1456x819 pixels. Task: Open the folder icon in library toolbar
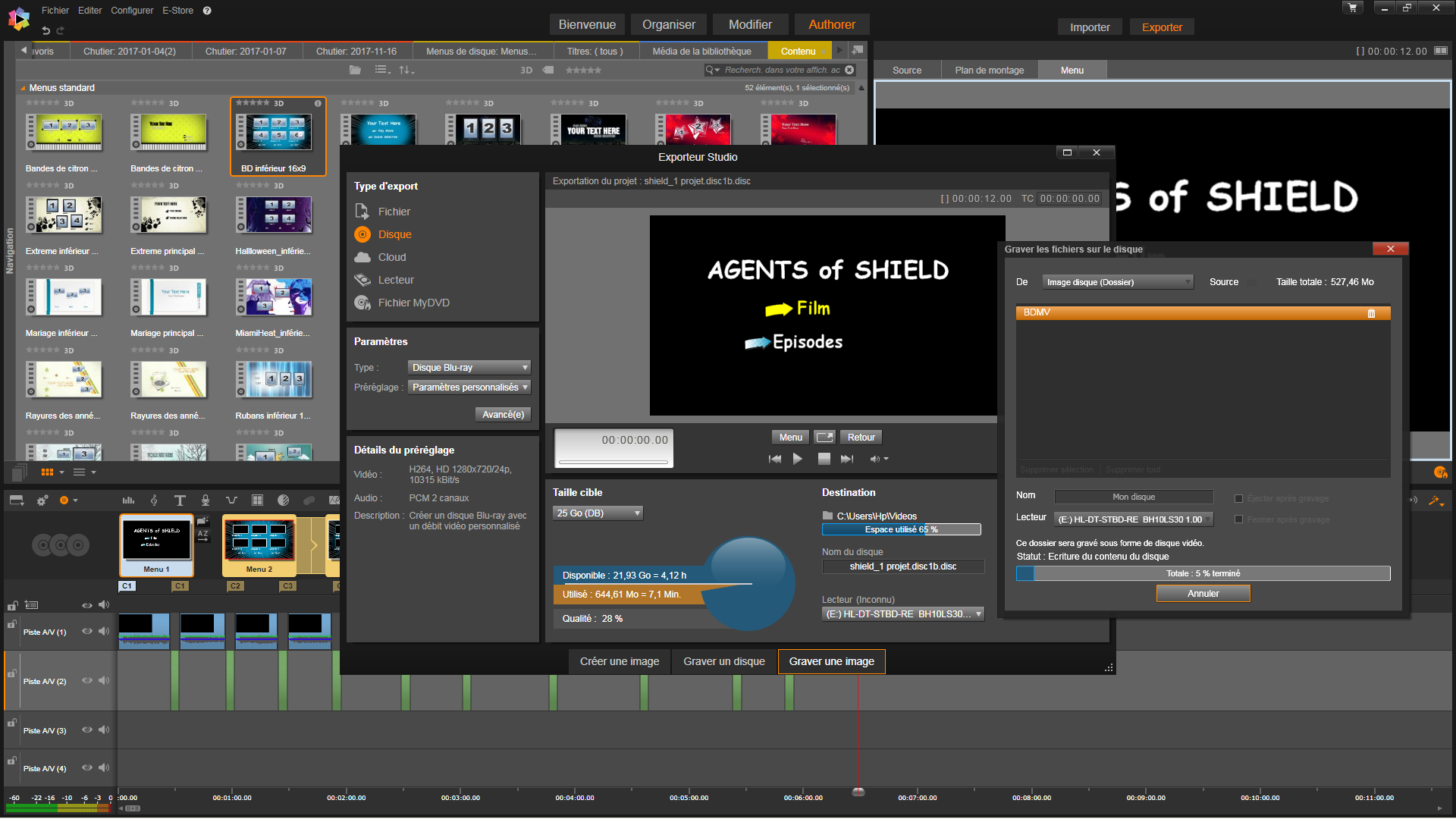pos(355,70)
